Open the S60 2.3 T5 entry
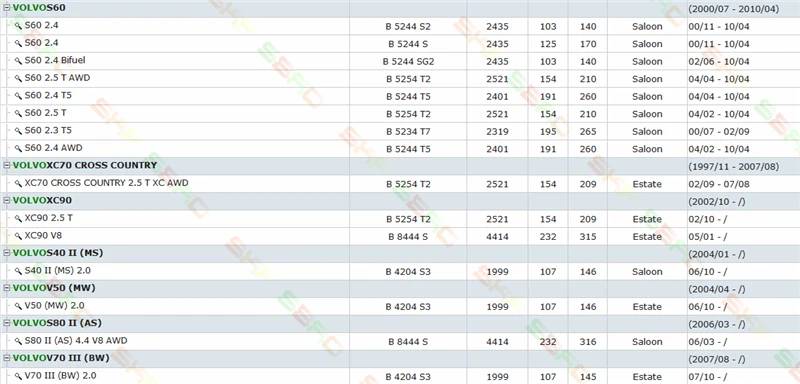This screenshot has width=800, height=384. tap(48, 131)
